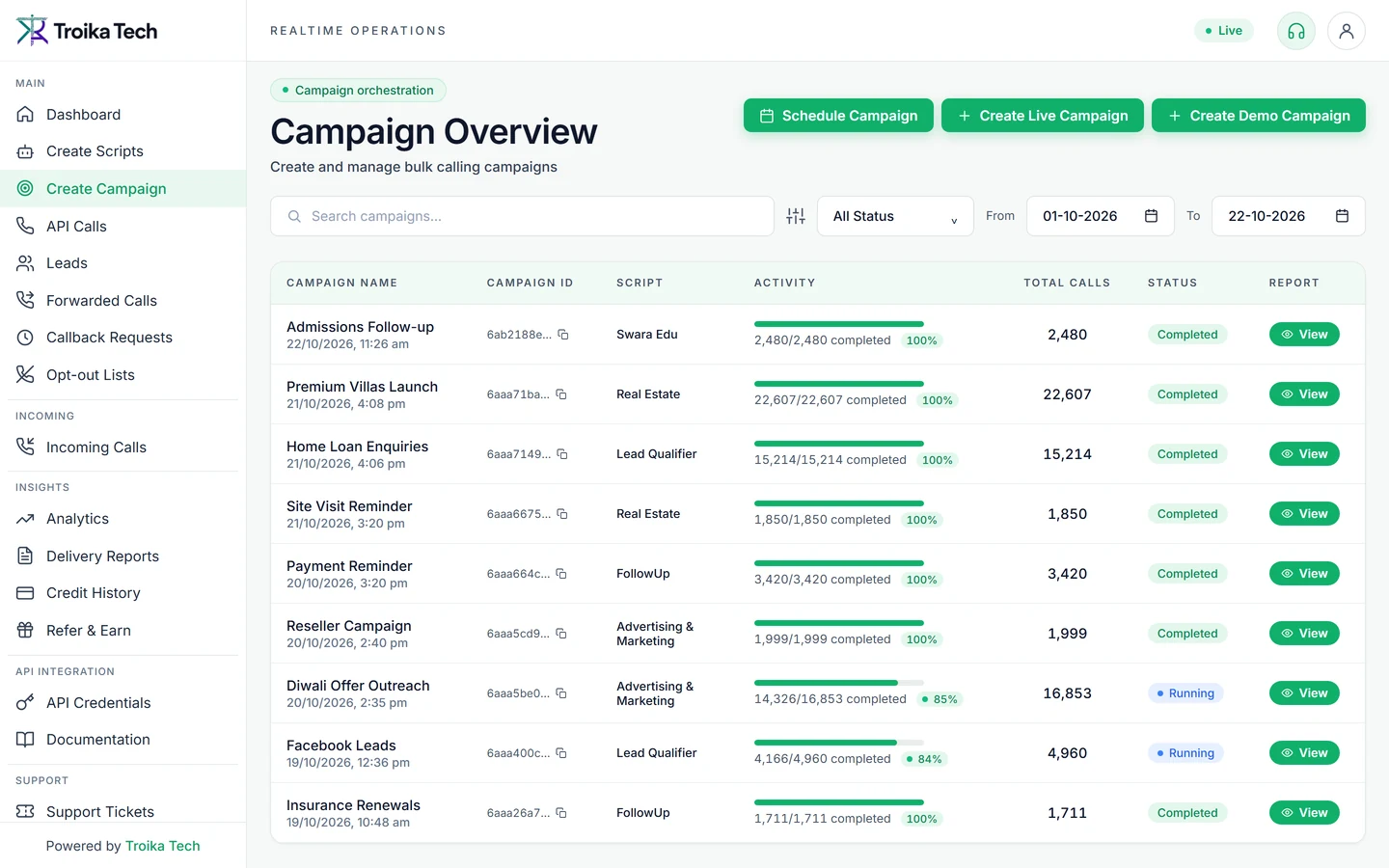Screen dimensions: 1389x868
Task: Select the Payment Reminder campaign name
Action: point(349,566)
